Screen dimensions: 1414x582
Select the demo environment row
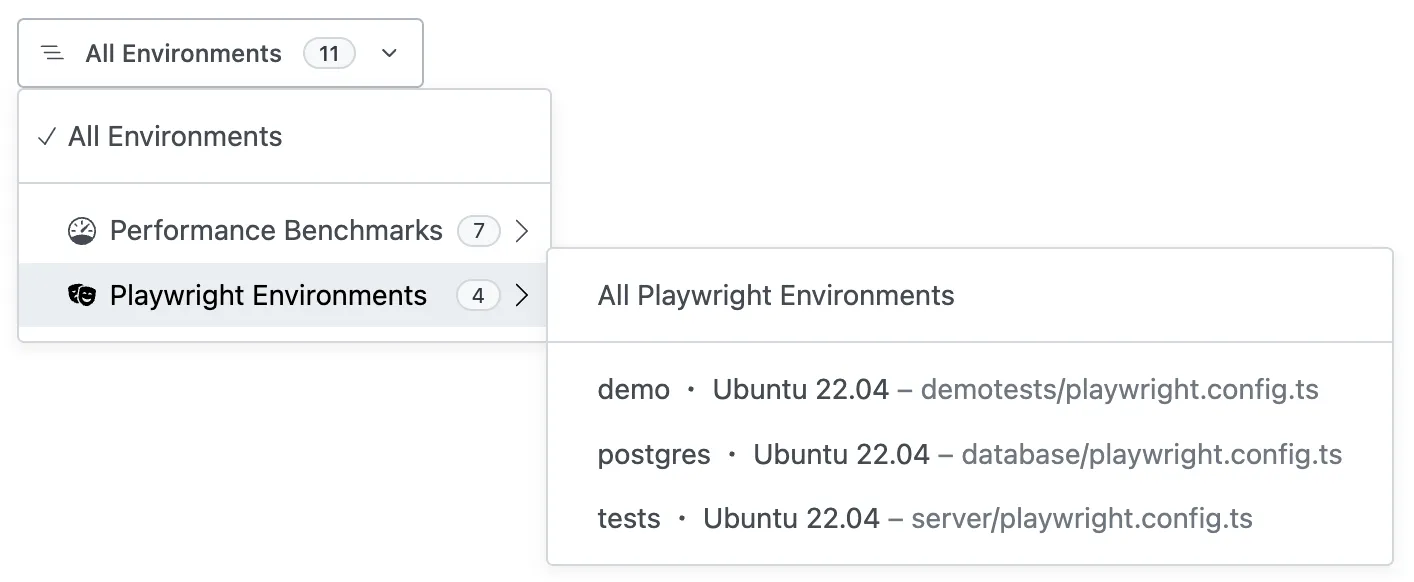633,389
